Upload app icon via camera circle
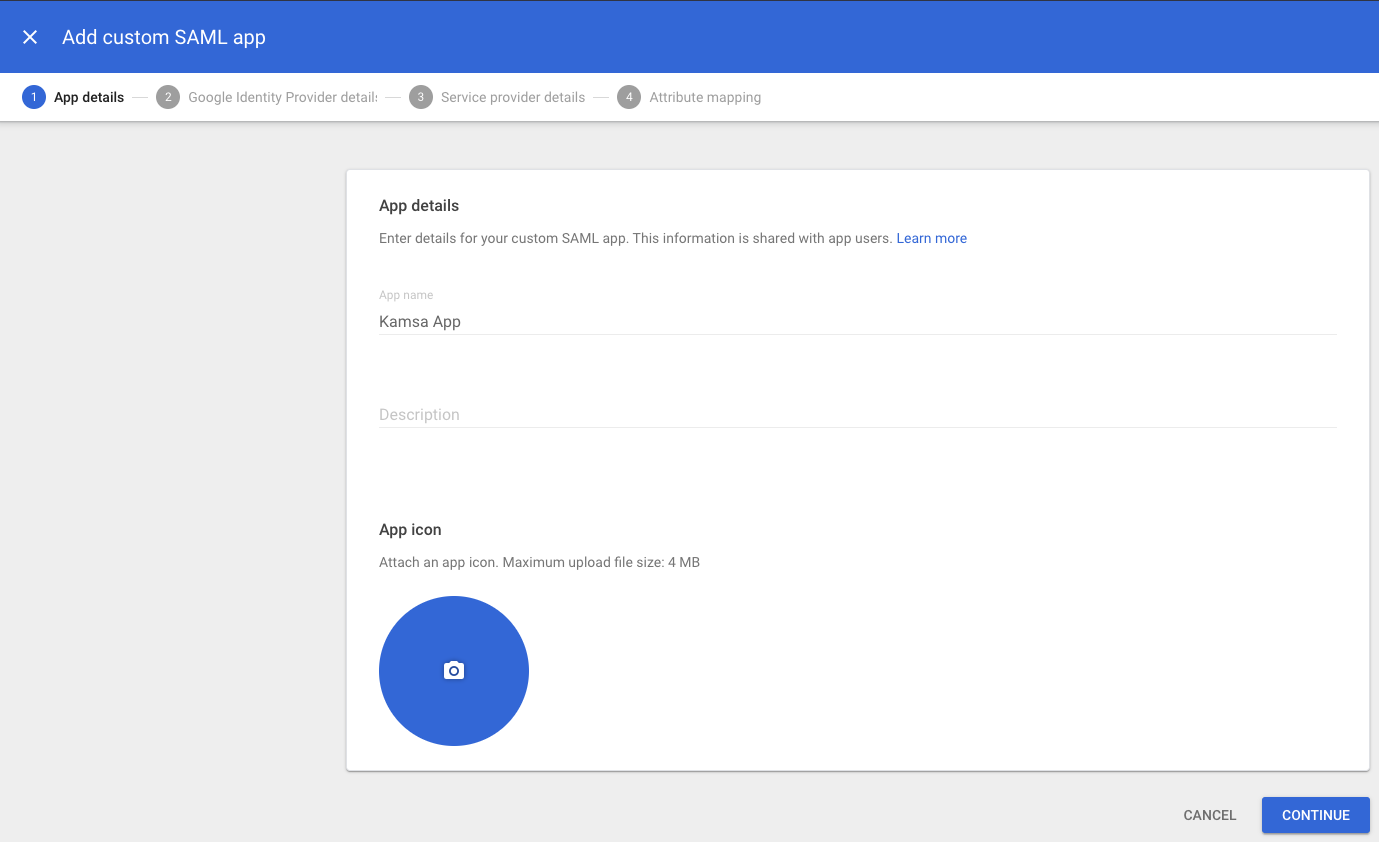 click(x=454, y=671)
